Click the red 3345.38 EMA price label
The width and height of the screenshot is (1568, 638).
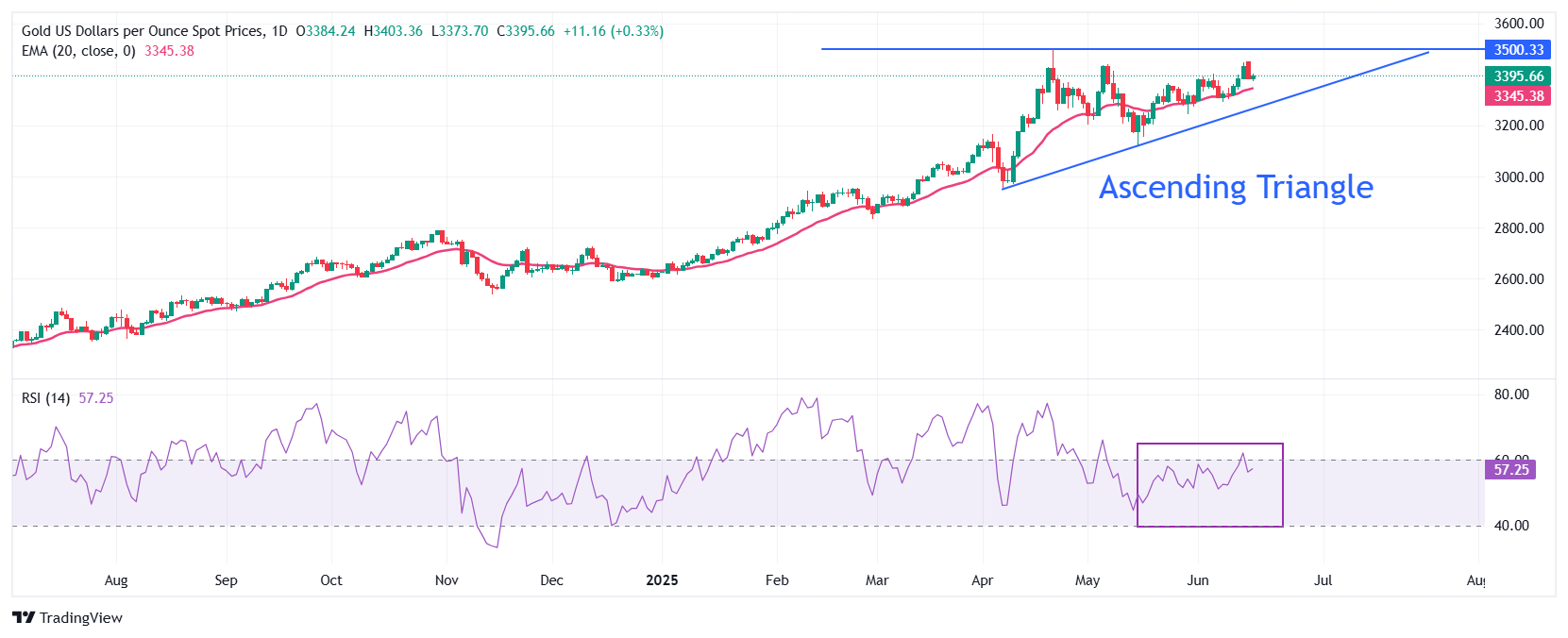pos(1518,96)
